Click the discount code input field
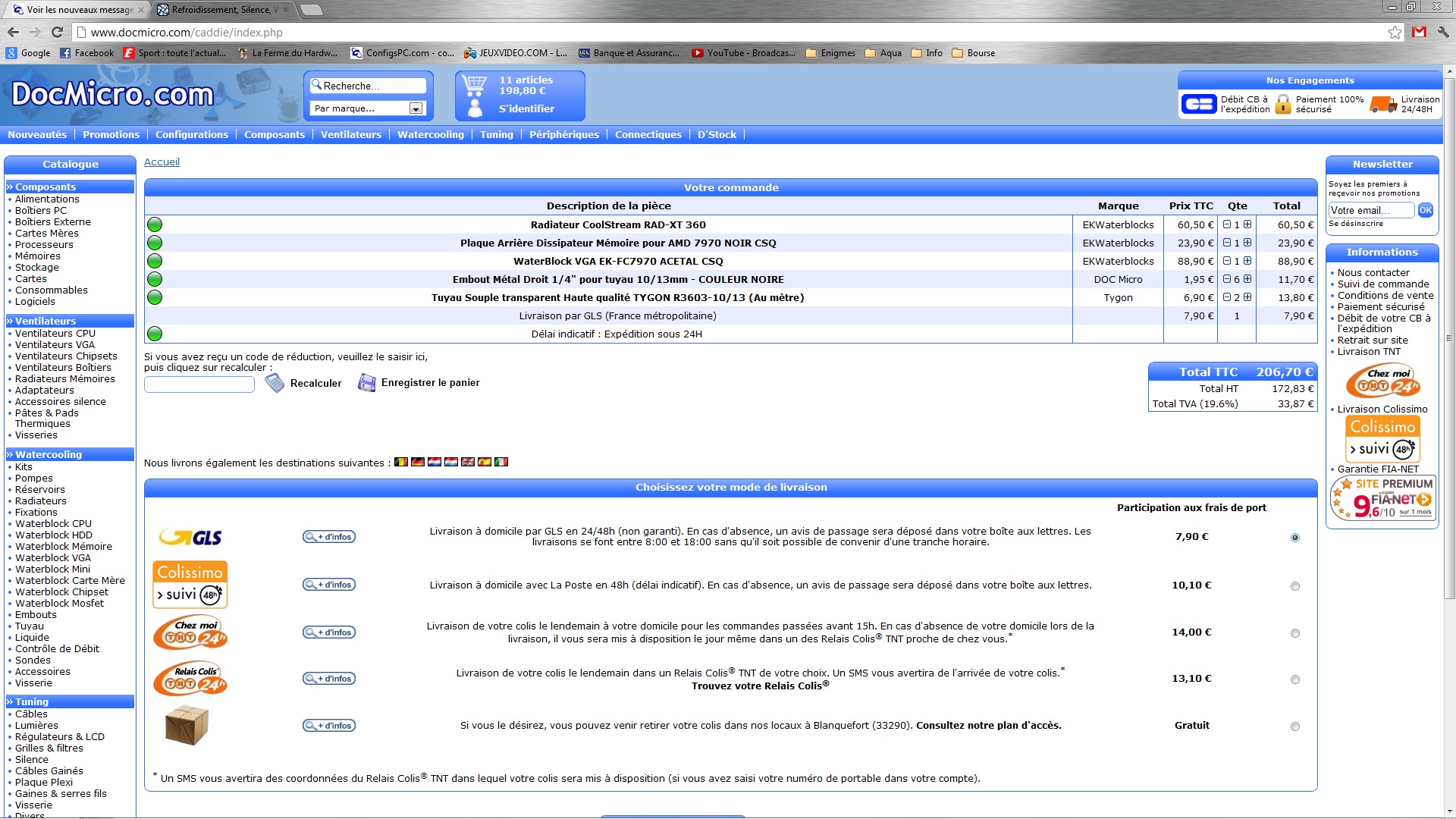Image resolution: width=1456 pixels, height=819 pixels. coord(199,384)
